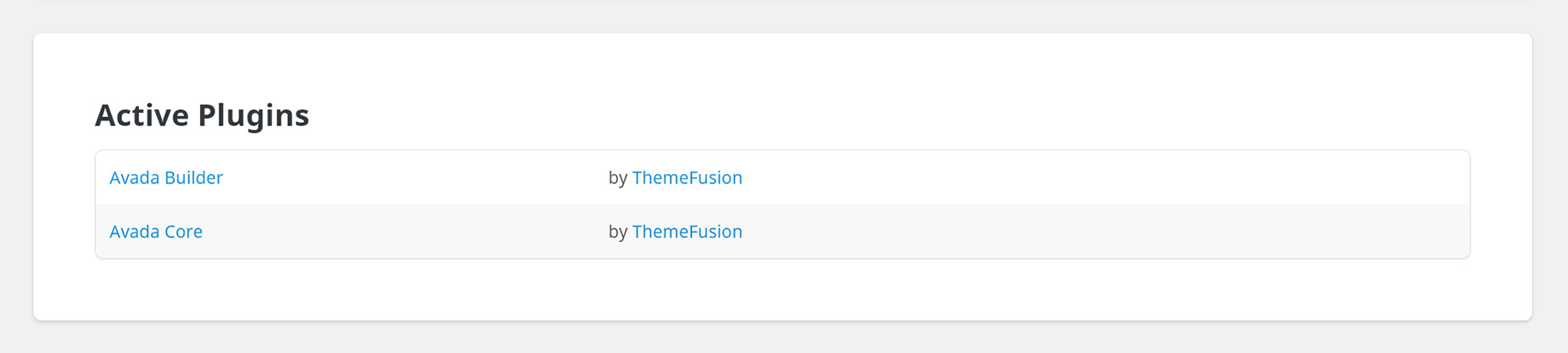
Task: Click the "by ThemeFusion" author cell for Avada Builder
Action: click(676, 177)
